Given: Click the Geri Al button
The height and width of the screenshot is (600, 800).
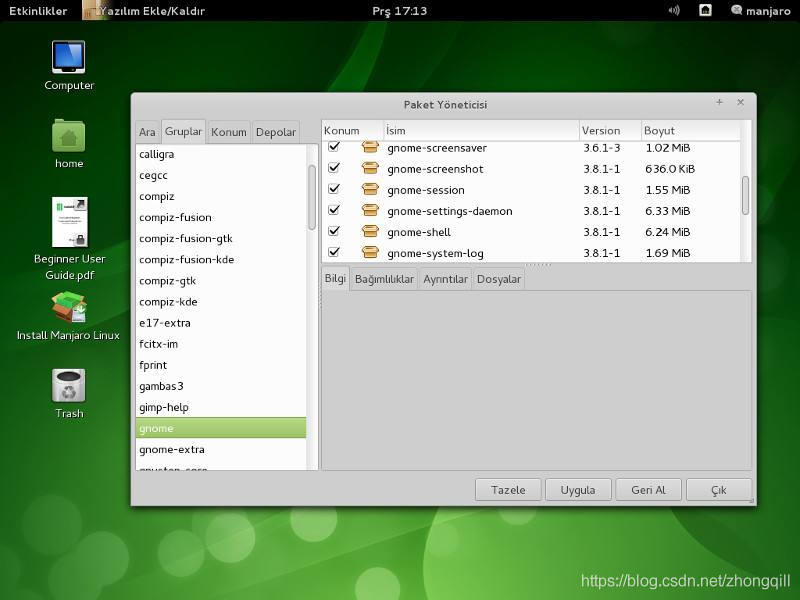Looking at the screenshot, I should pyautogui.click(x=648, y=490).
